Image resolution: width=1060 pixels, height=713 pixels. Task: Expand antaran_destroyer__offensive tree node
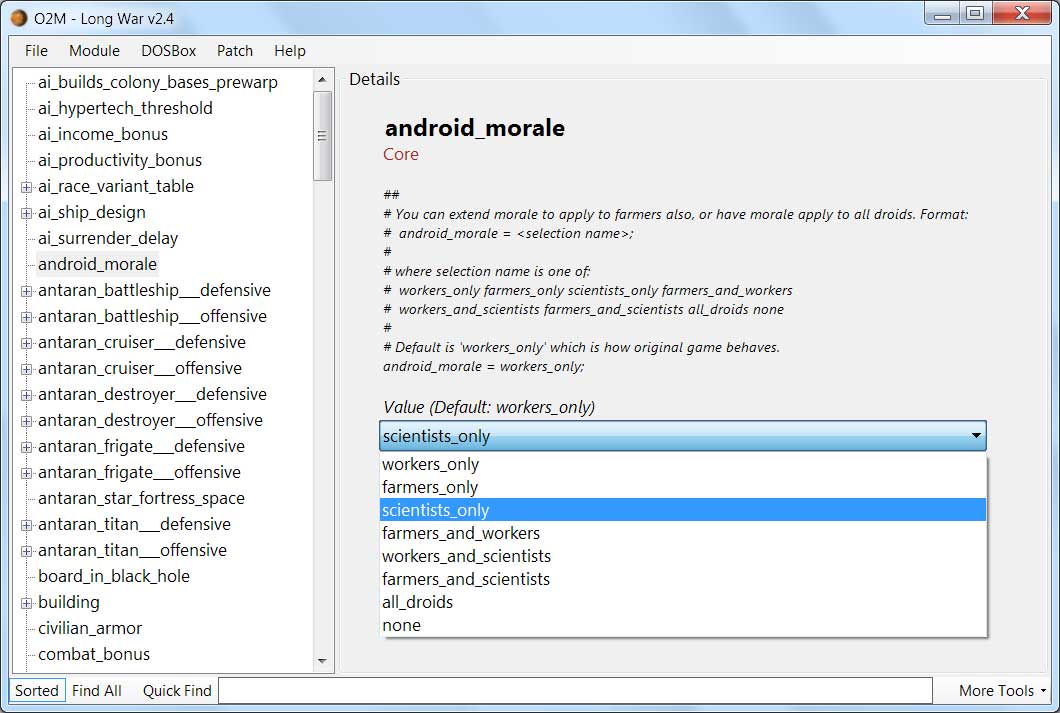pyautogui.click(x=26, y=421)
